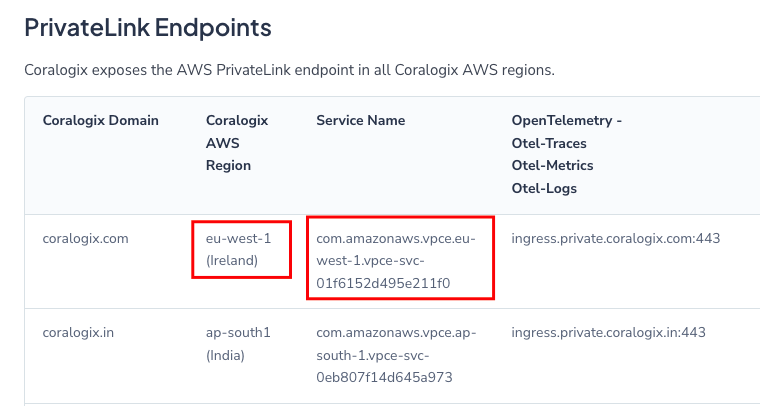The width and height of the screenshot is (760, 406).
Task: Click the Coralogix AWS Region column header
Action: [237, 143]
